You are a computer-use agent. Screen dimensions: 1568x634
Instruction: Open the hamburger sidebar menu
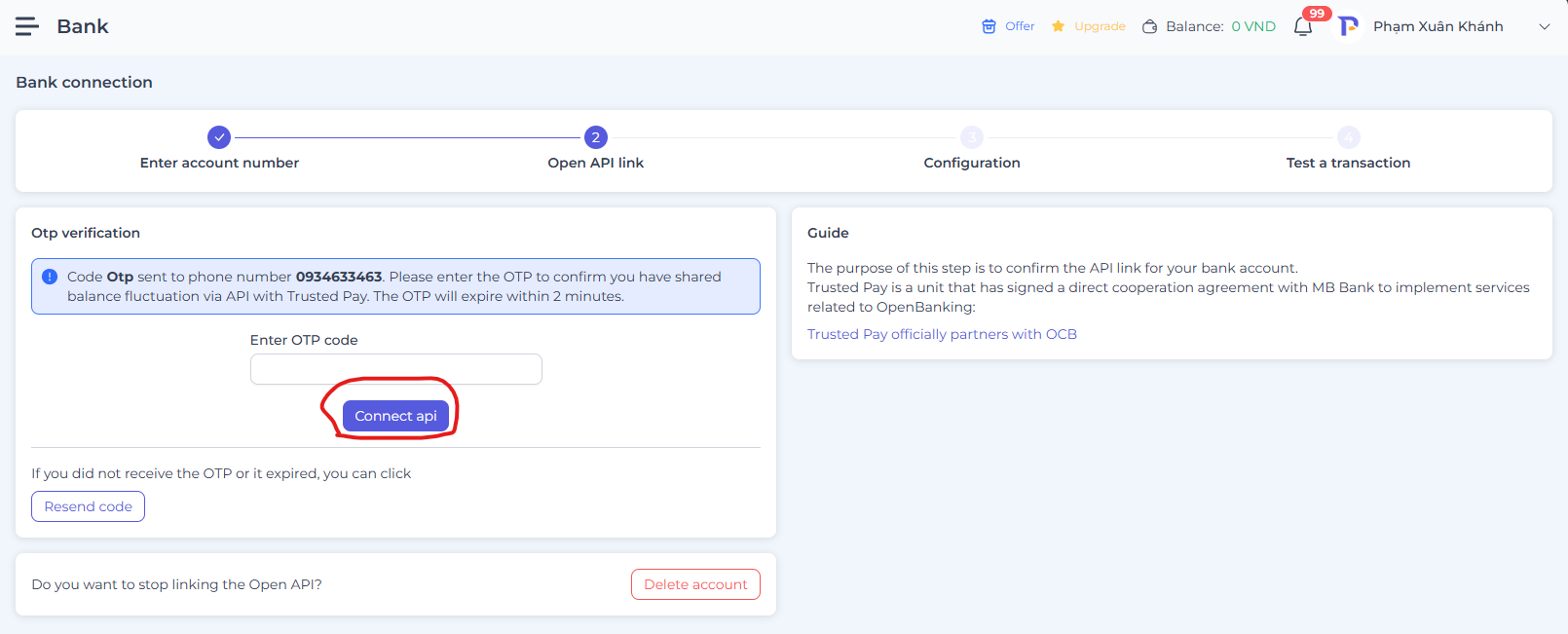coord(26,26)
